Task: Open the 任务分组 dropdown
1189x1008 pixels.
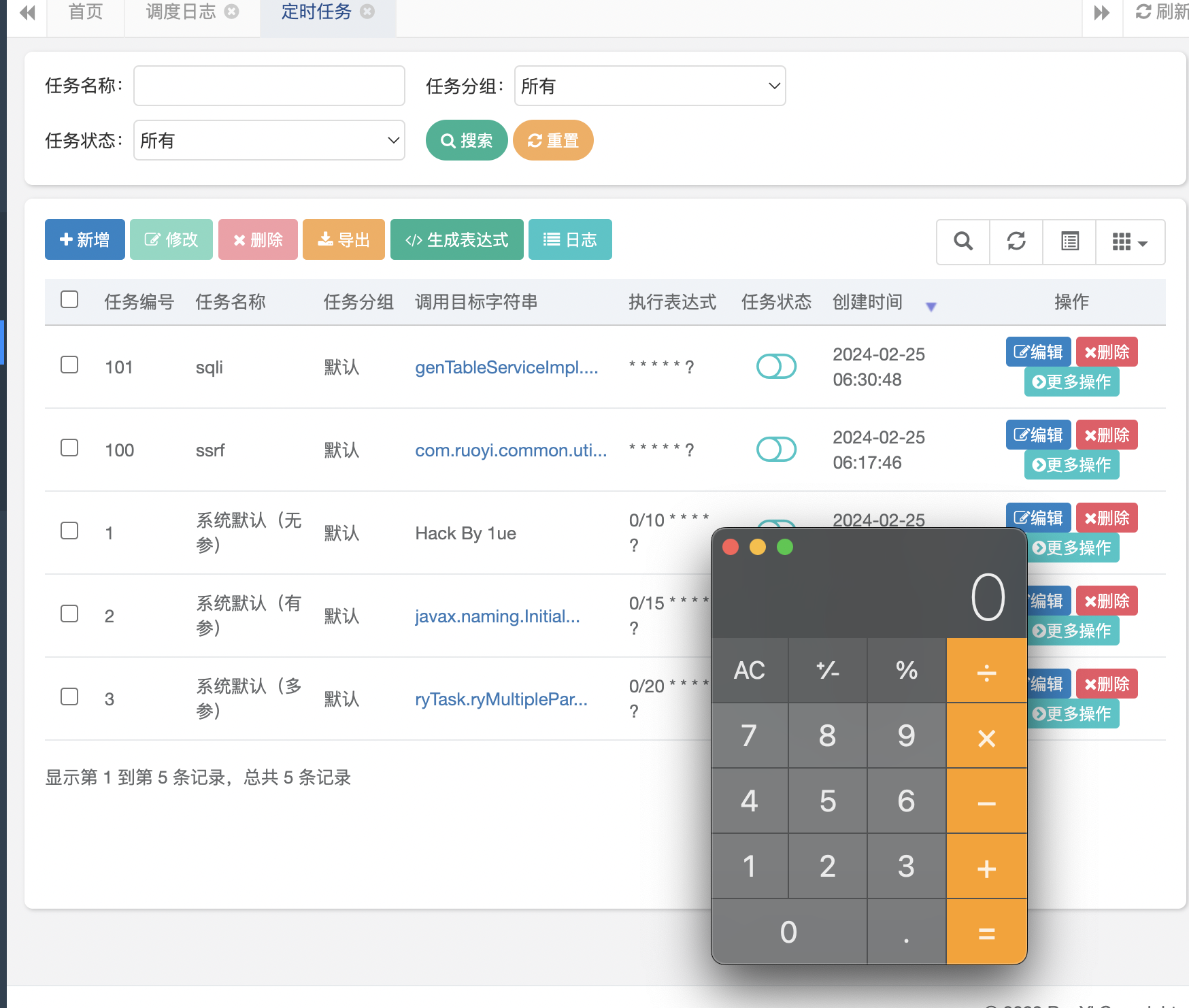Action: coord(650,86)
